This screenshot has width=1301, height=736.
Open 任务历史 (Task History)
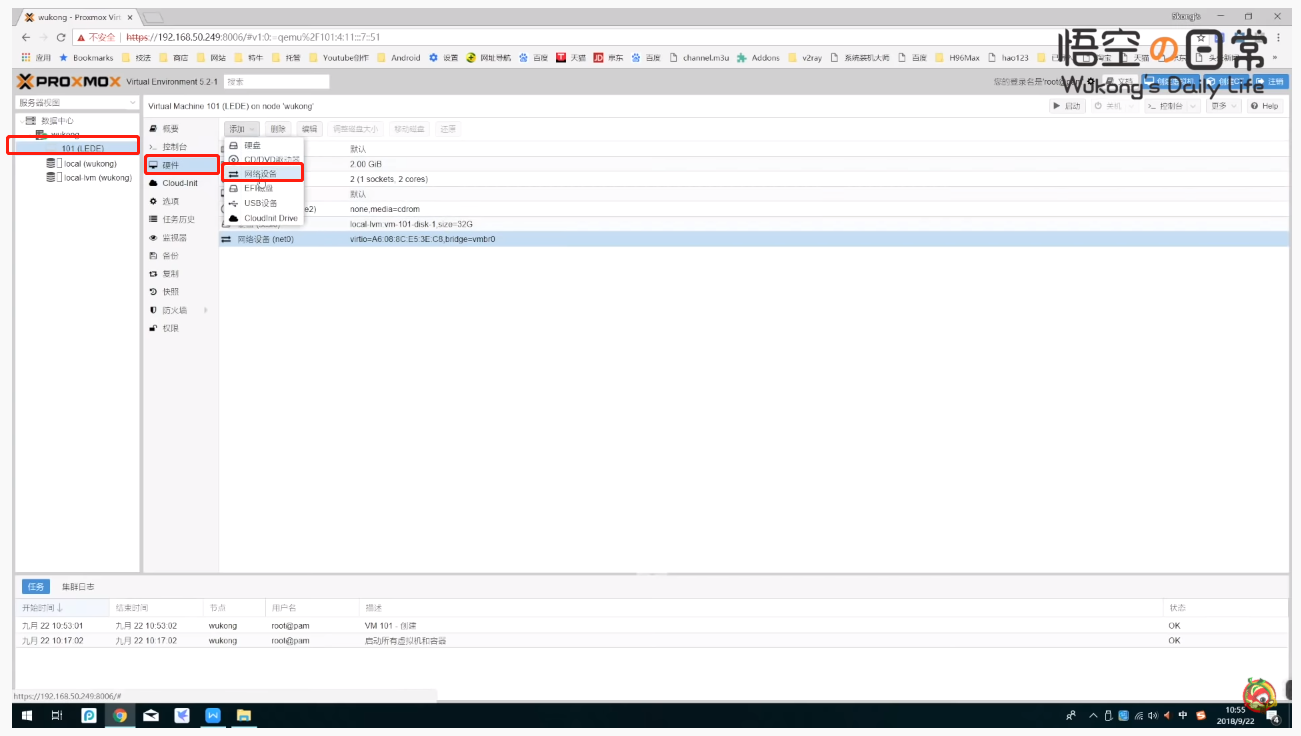coord(180,219)
